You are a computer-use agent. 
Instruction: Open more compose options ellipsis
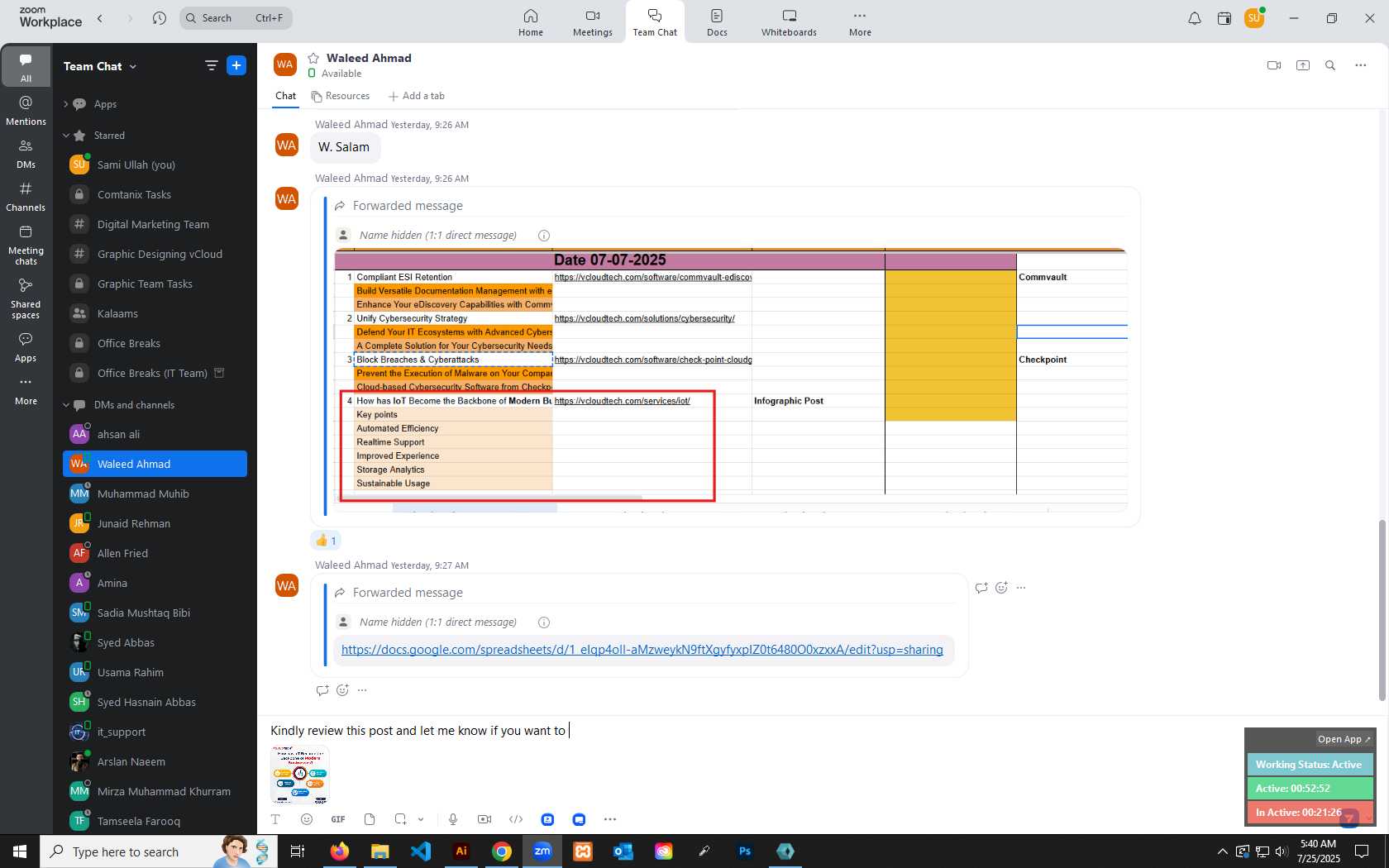pyautogui.click(x=610, y=819)
